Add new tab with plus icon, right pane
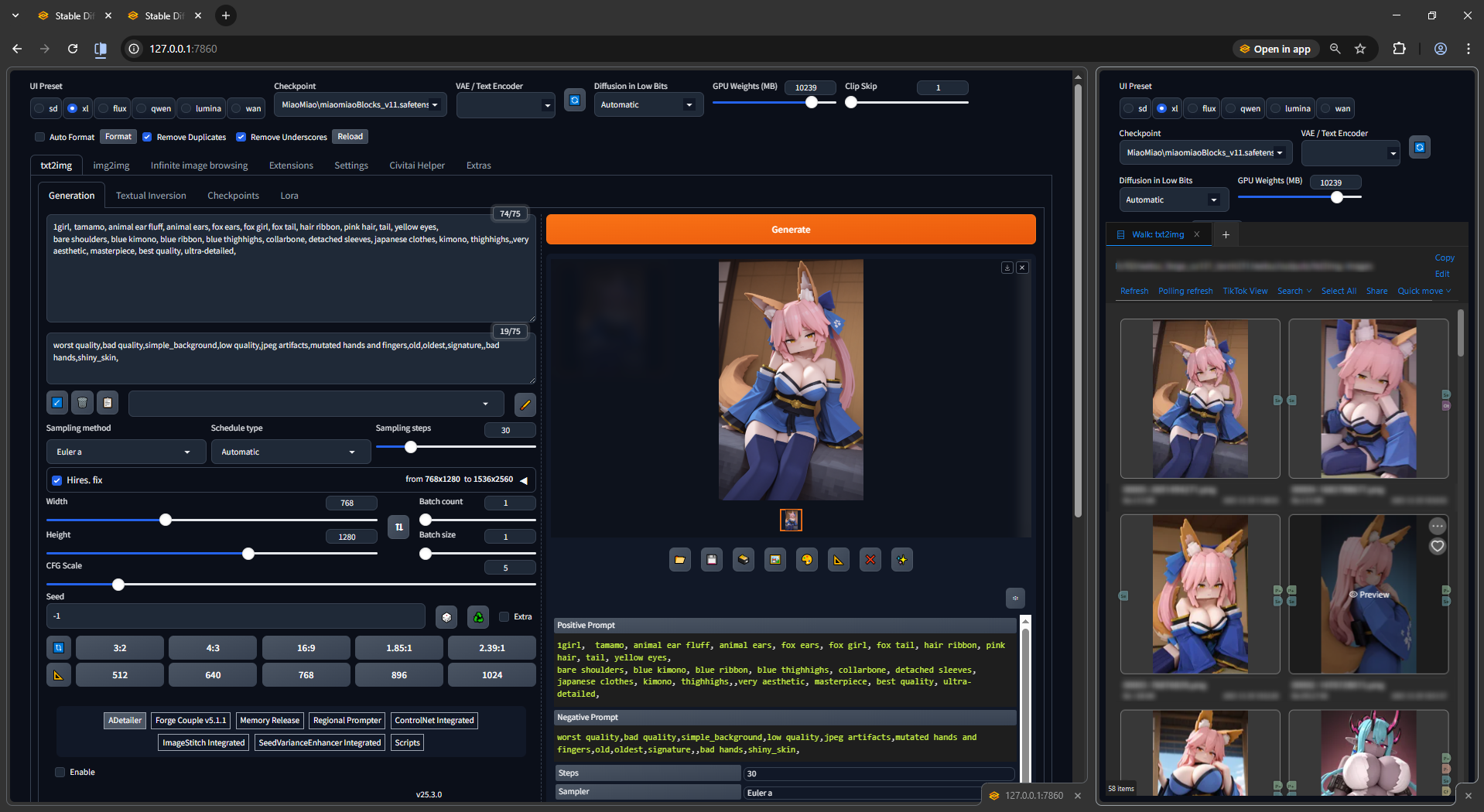Viewport: 1484px width, 812px height. tap(1226, 234)
